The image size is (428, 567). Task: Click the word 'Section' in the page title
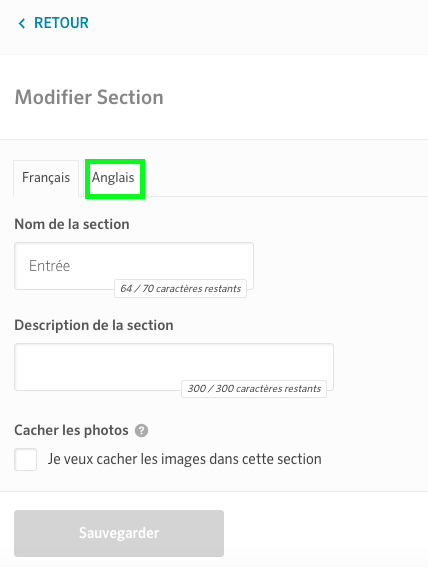(x=130, y=97)
